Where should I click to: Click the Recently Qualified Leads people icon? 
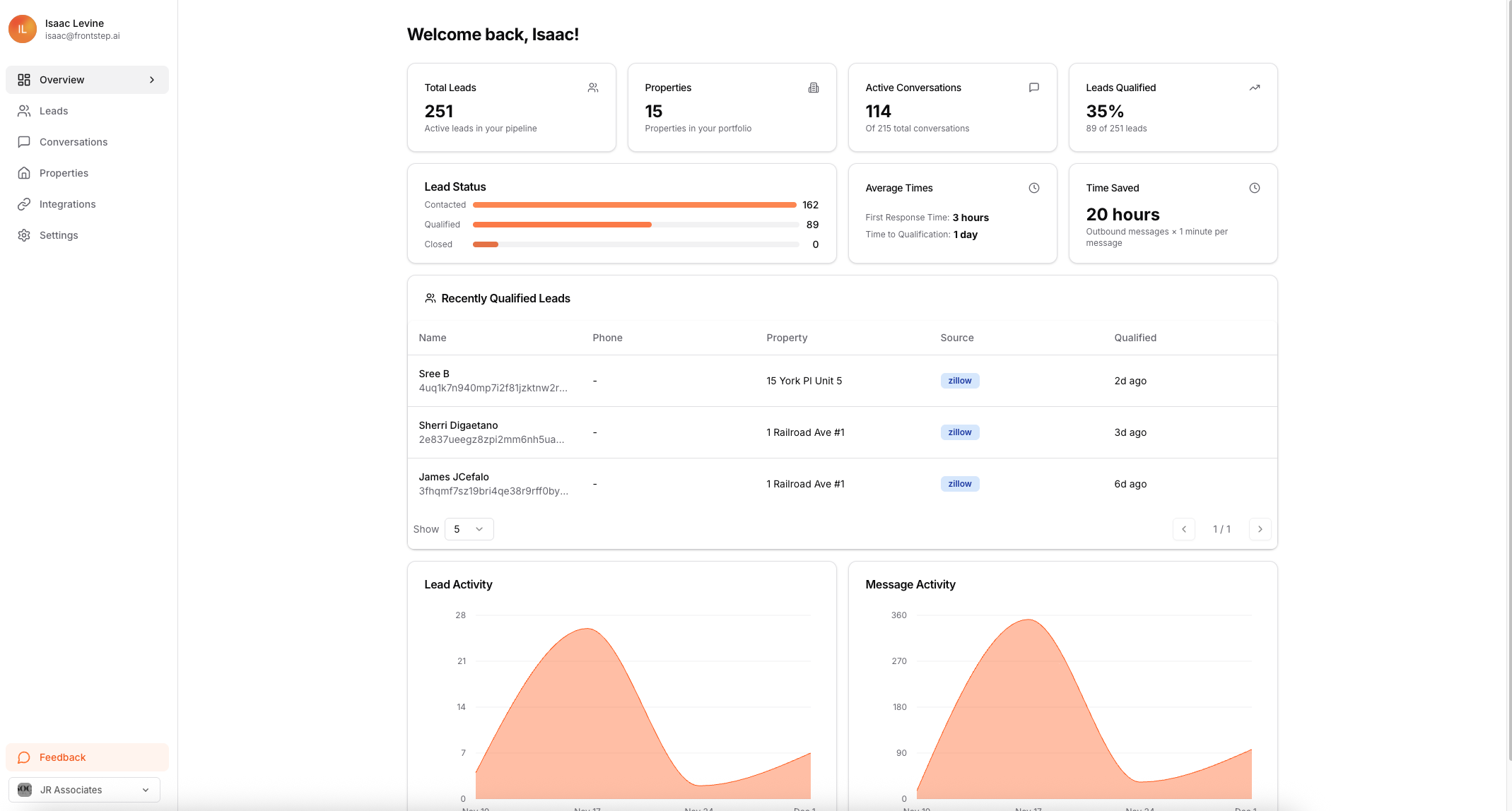pos(430,297)
